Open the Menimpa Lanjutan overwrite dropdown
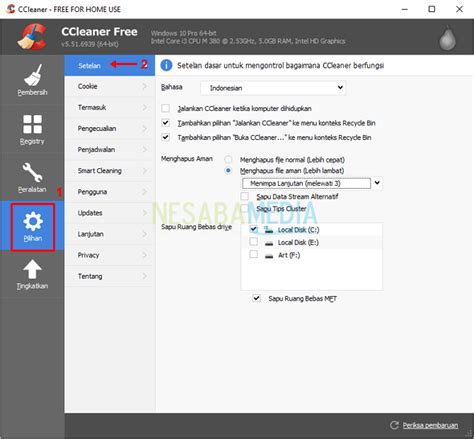The width and height of the screenshot is (474, 439). (312, 183)
